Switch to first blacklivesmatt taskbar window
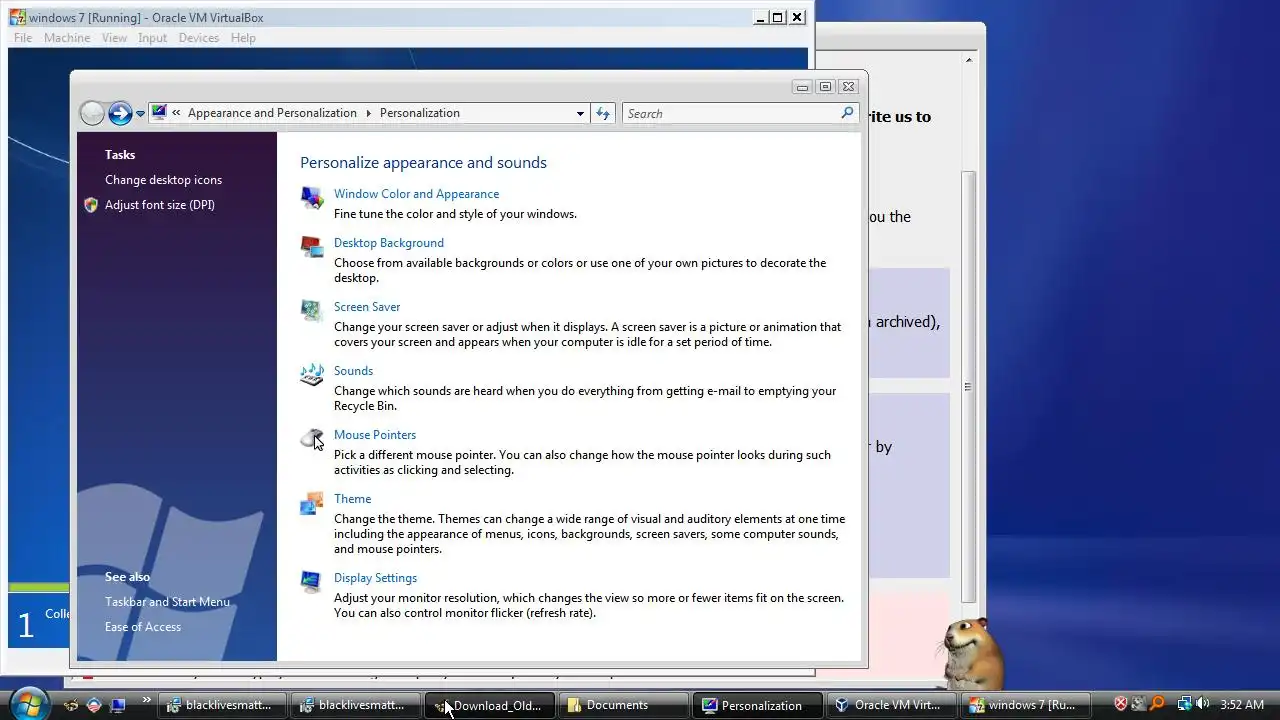 pos(223,705)
